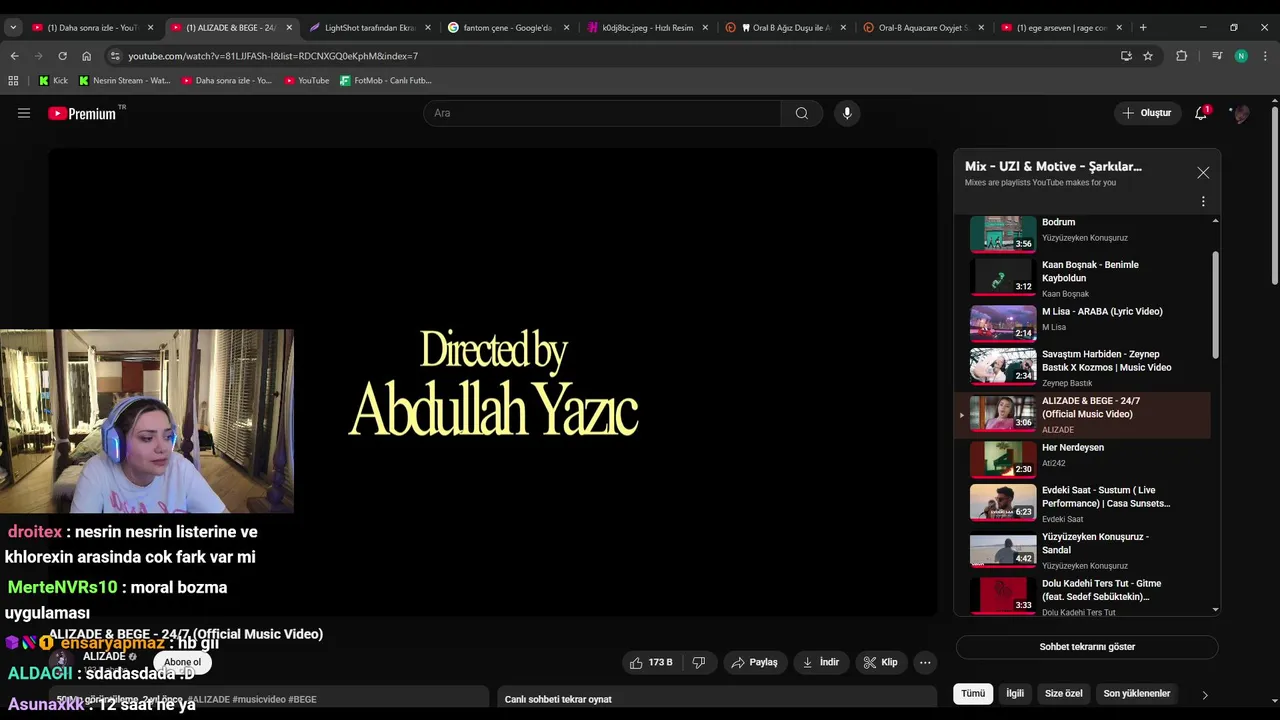Open the Nesrin Stream bookmark
This screenshot has width=1280, height=720.
124,80
